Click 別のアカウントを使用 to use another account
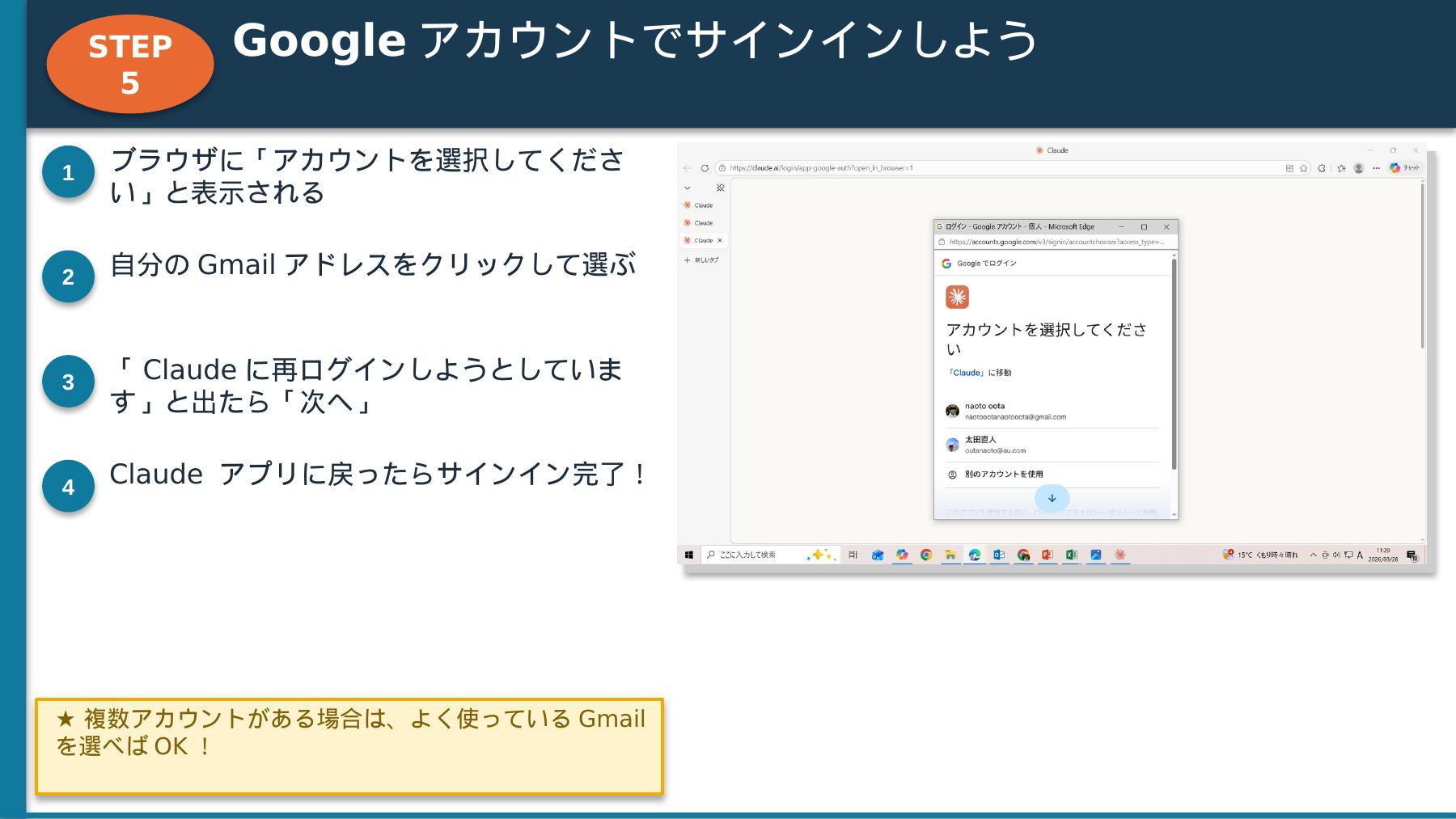 coord(1003,475)
